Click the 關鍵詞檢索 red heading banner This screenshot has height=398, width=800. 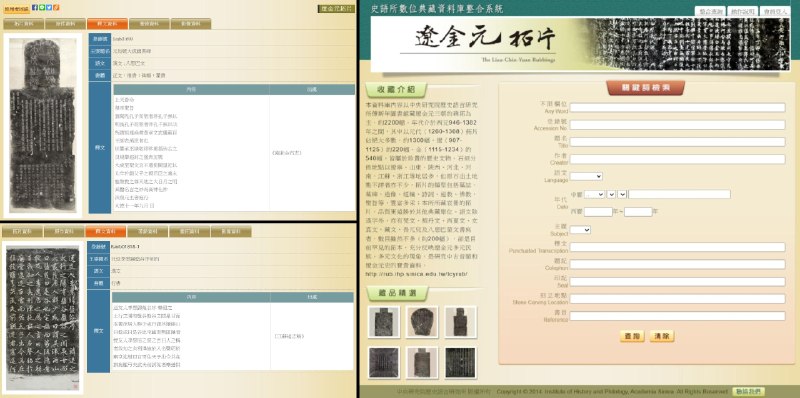click(x=646, y=88)
